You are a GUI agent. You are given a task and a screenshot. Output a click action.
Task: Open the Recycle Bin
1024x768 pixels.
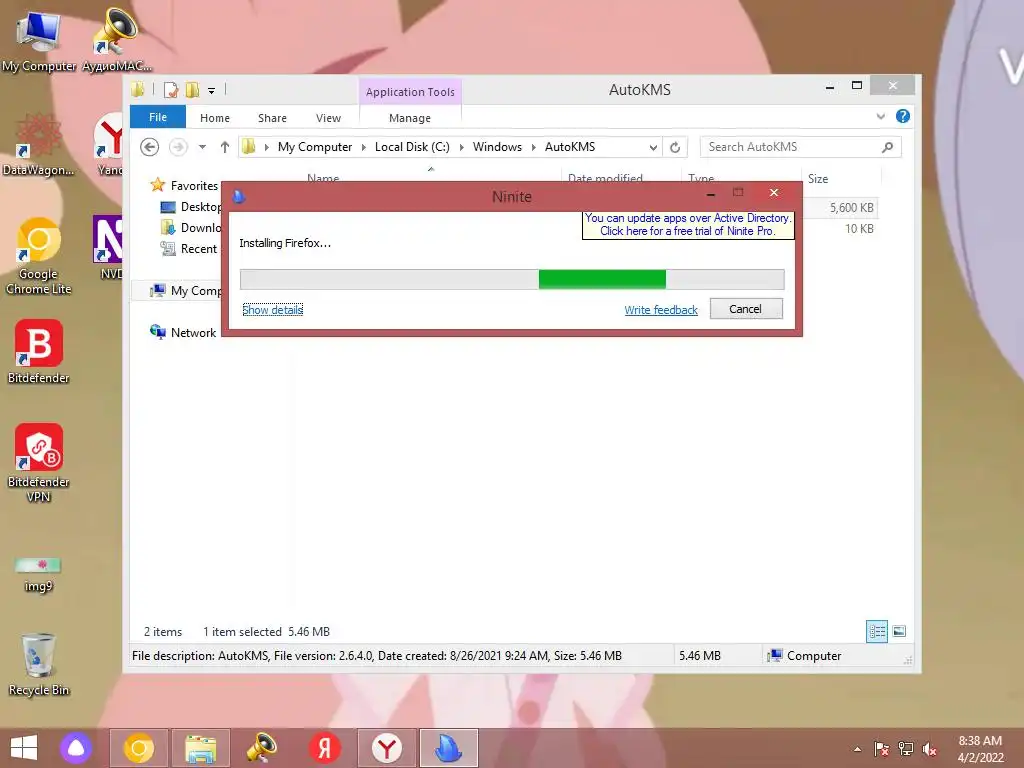(39, 665)
